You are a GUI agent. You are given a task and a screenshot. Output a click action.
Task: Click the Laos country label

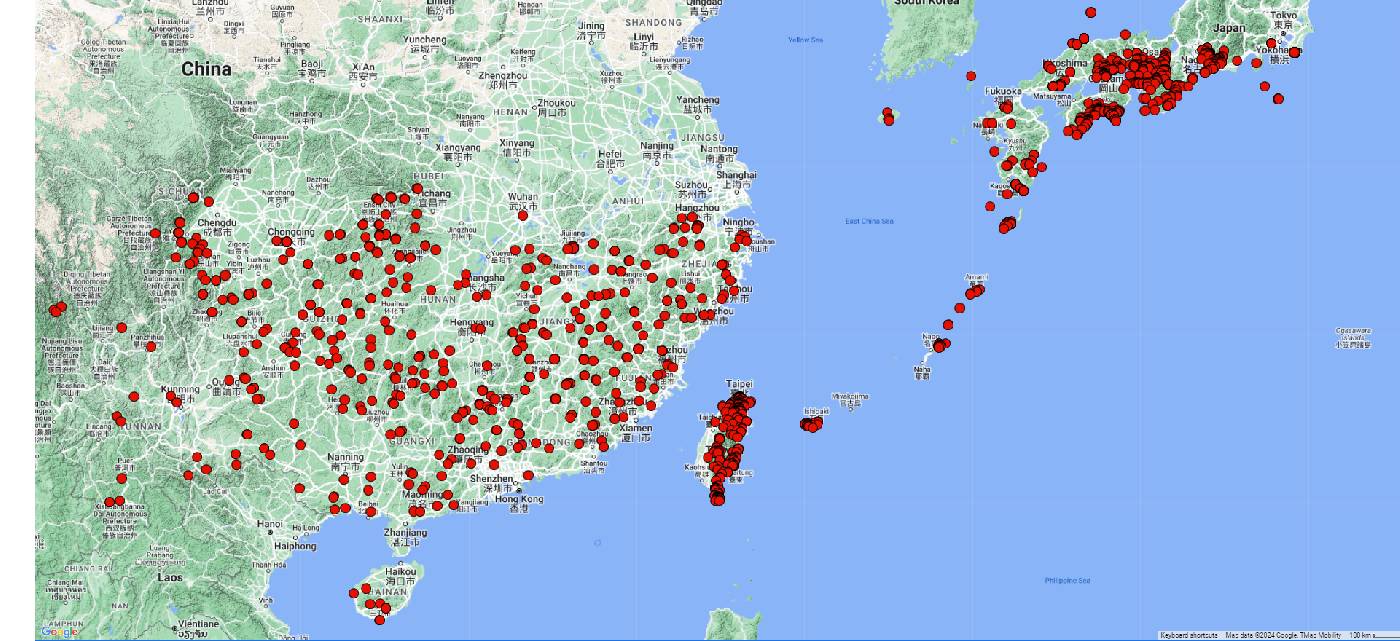(170, 577)
